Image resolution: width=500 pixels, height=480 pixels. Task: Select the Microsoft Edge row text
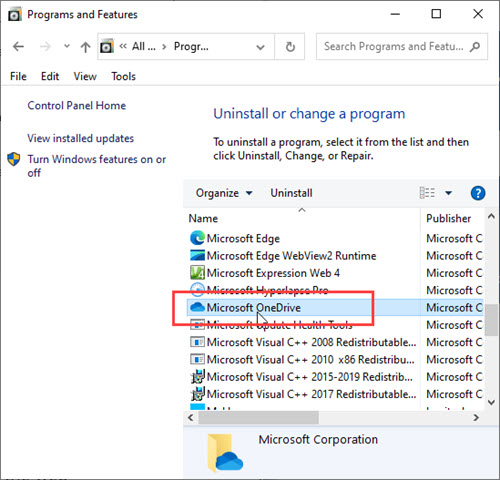click(243, 238)
